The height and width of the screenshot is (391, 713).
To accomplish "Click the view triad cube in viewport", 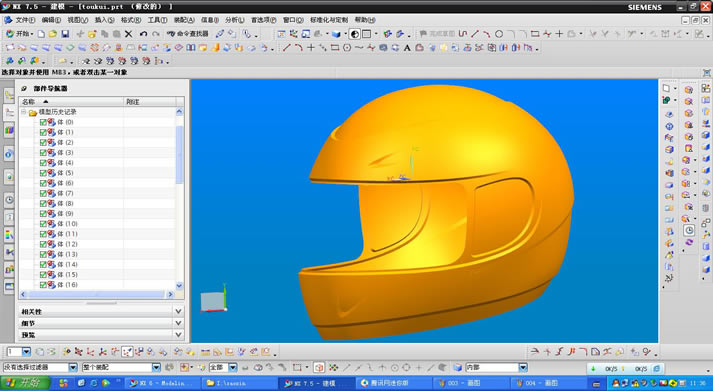I will click(x=213, y=301).
